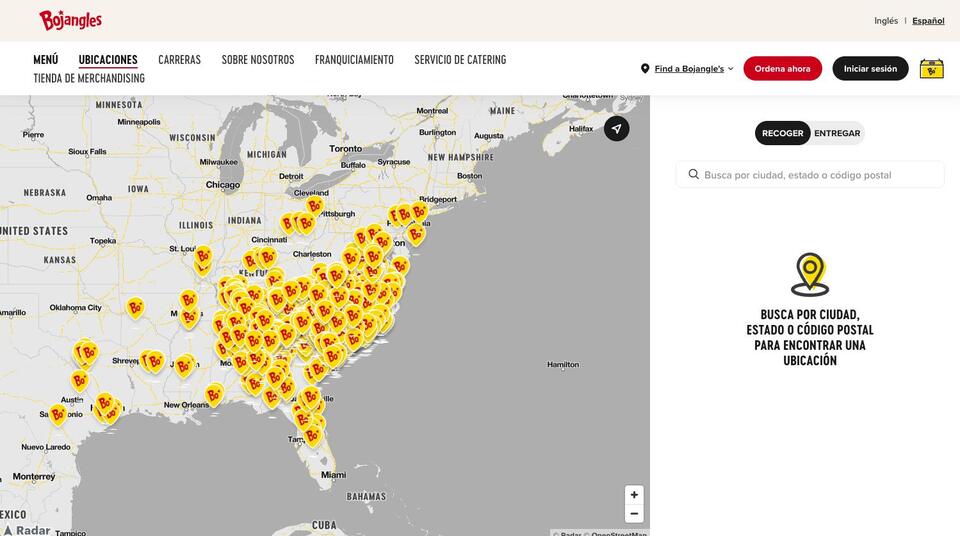960x536 pixels.
Task: Focus the city, state or zip search field
Action: point(810,175)
